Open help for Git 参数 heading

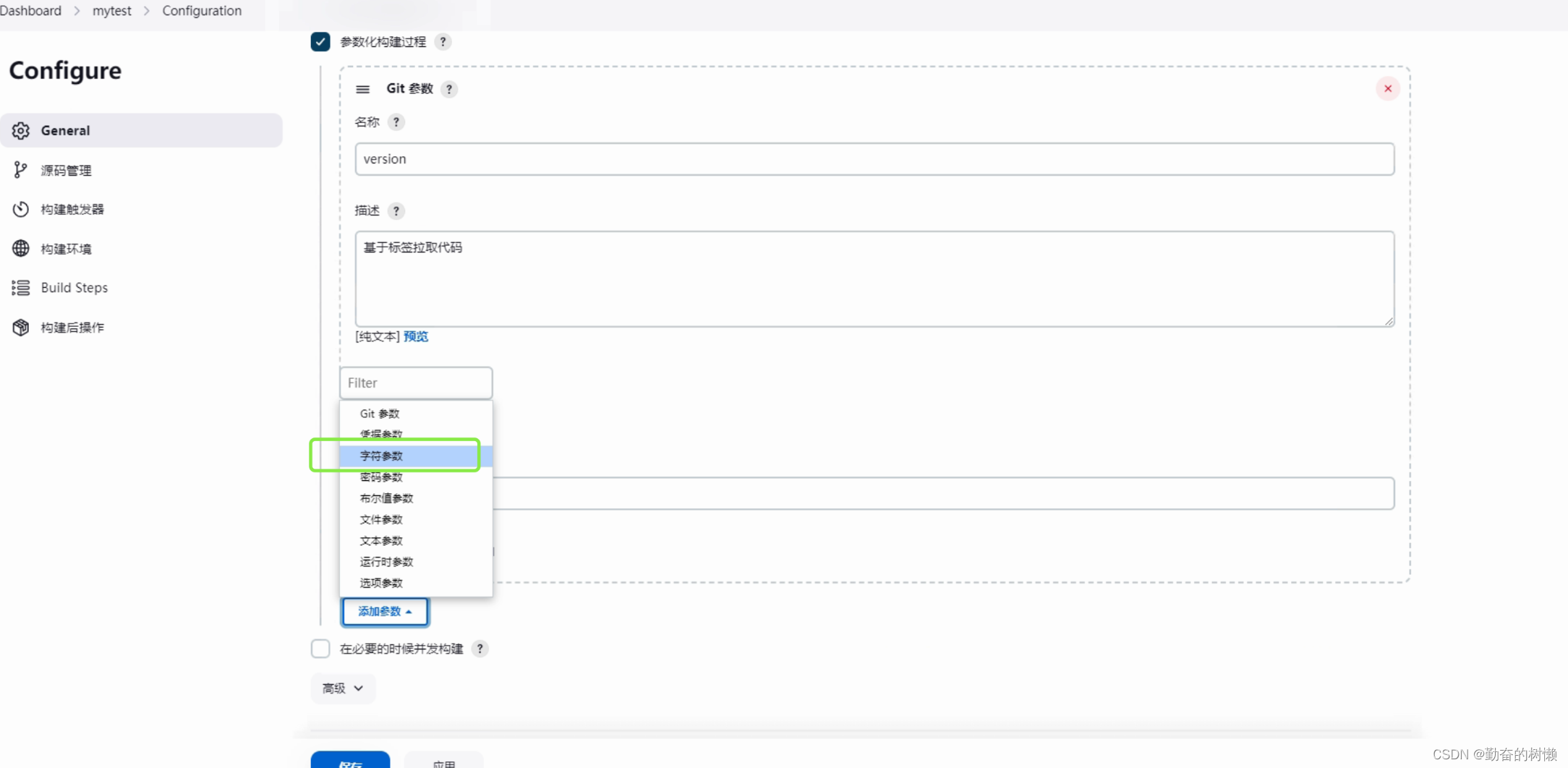(449, 89)
